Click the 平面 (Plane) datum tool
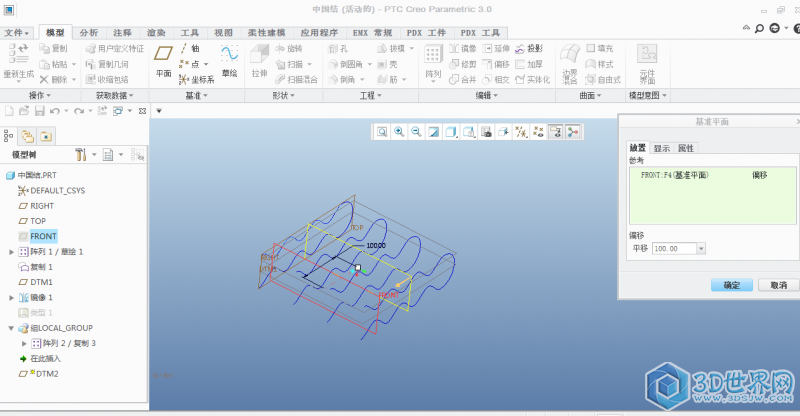 [163, 58]
